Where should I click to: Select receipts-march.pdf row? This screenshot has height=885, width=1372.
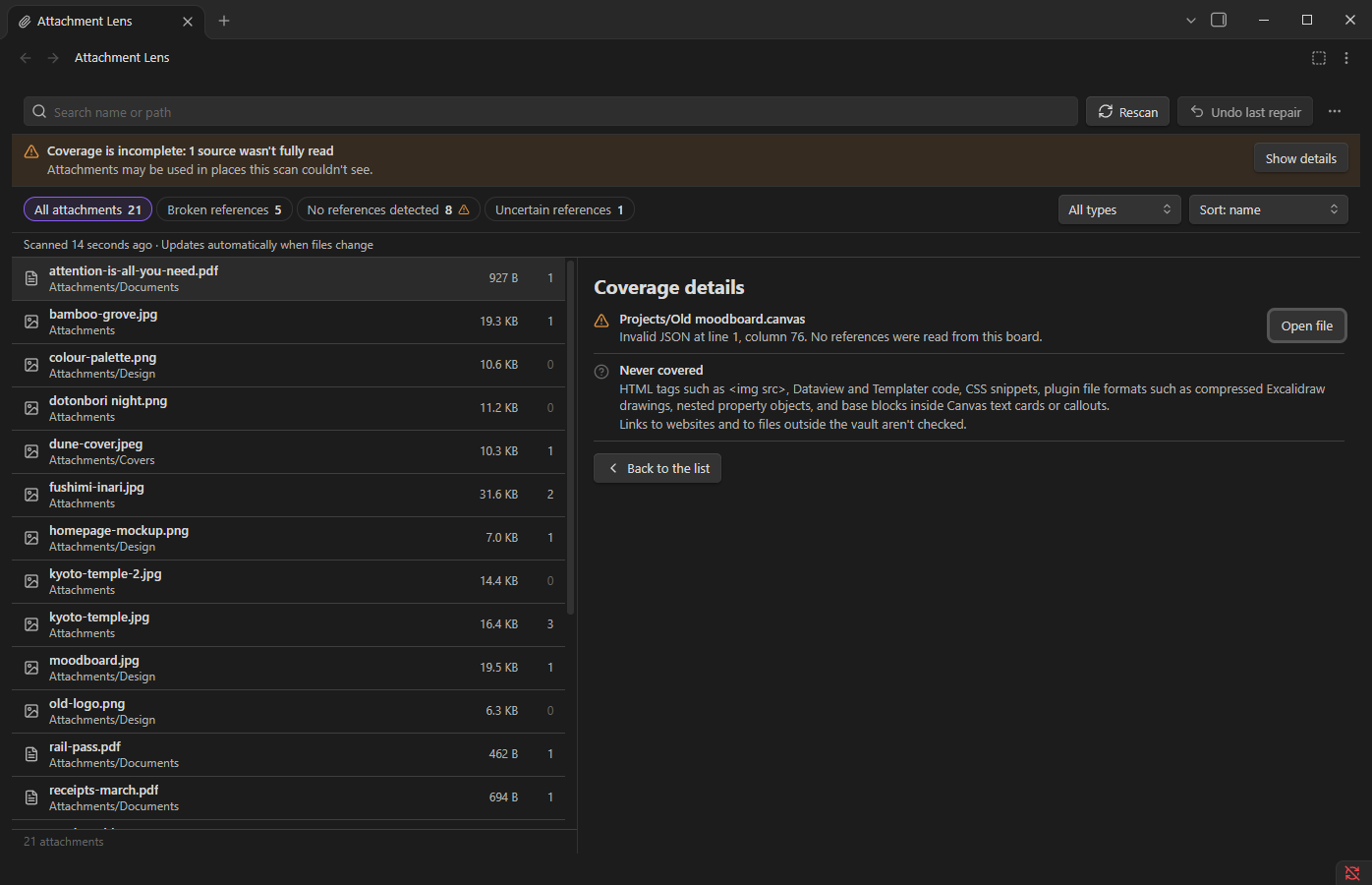(289, 797)
